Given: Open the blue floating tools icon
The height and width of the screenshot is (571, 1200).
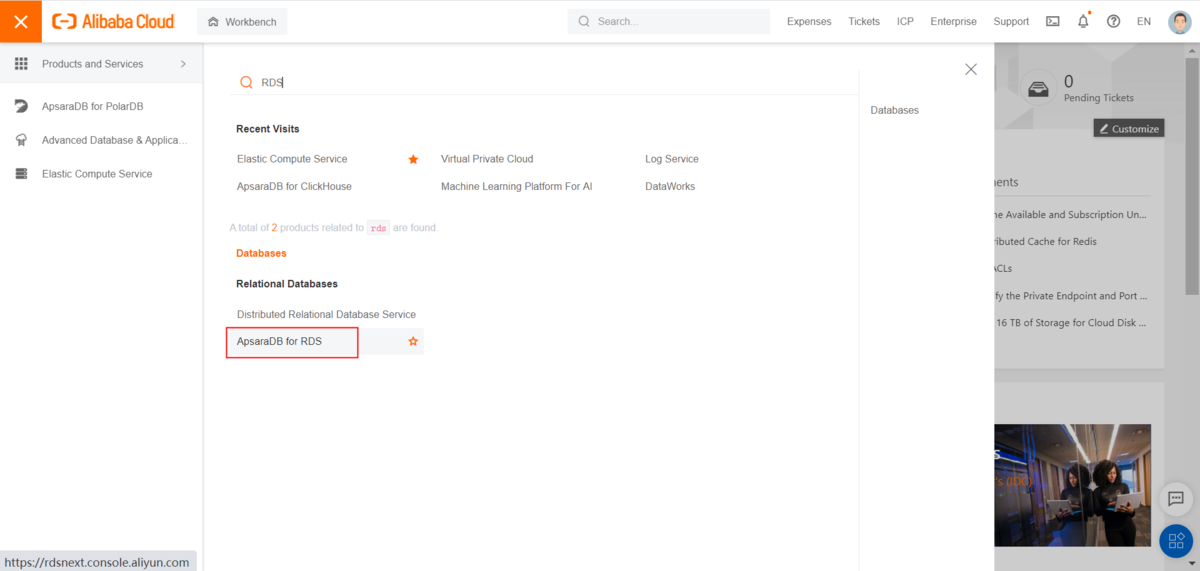Looking at the screenshot, I should tap(1176, 541).
